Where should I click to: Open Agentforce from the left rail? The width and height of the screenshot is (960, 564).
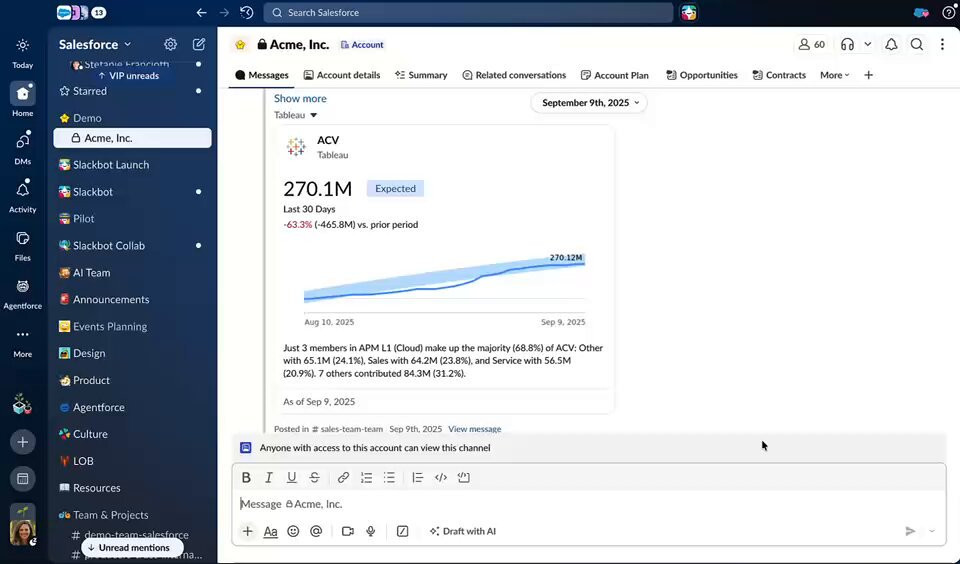23,293
